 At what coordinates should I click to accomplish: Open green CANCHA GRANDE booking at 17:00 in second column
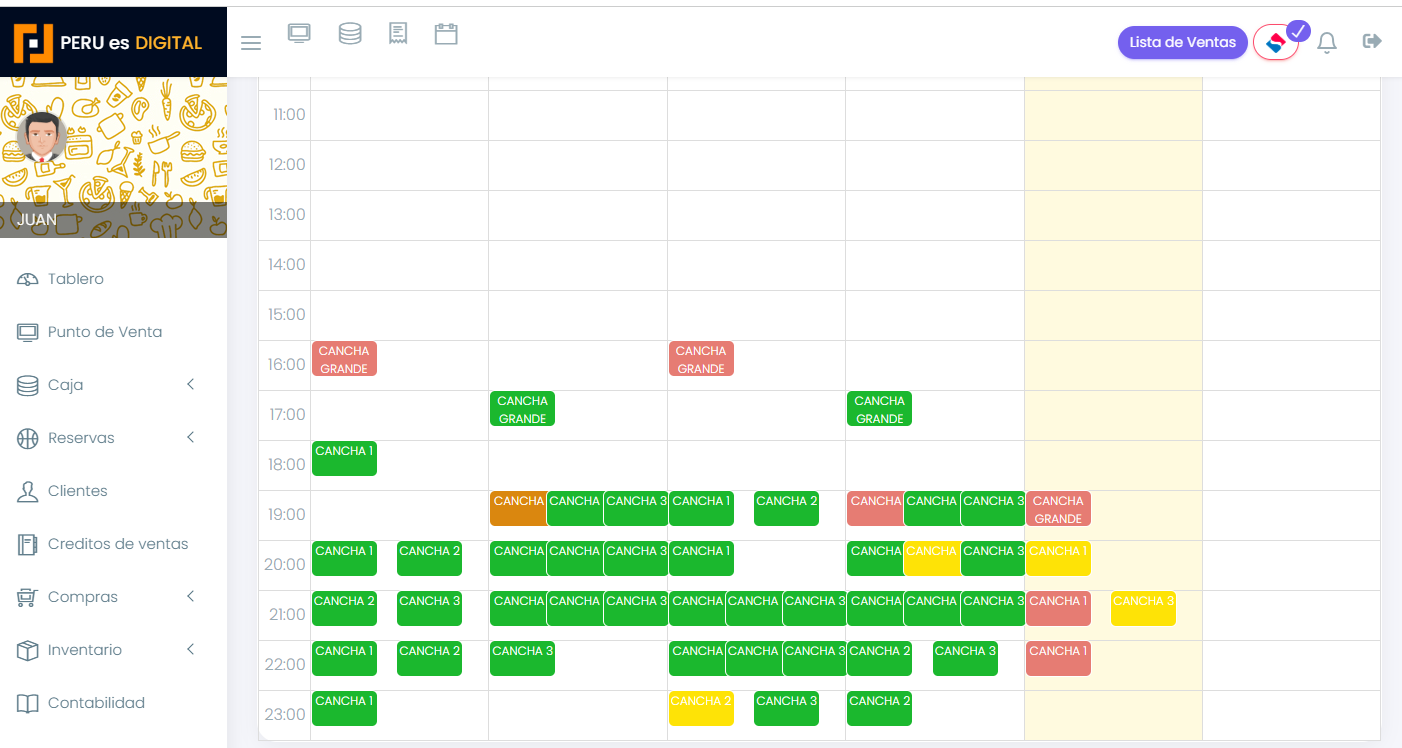click(522, 409)
